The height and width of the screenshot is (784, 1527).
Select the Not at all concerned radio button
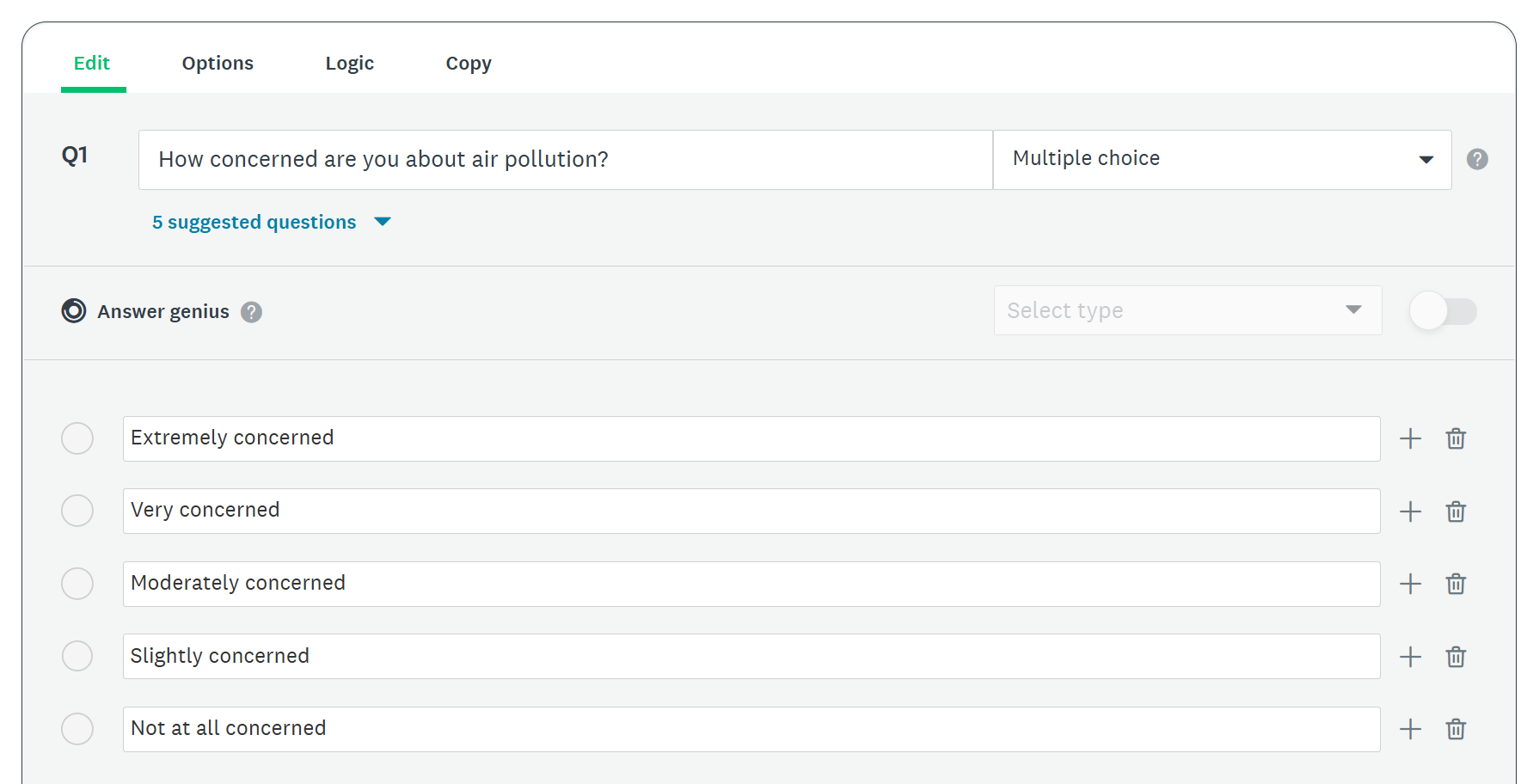tap(77, 728)
